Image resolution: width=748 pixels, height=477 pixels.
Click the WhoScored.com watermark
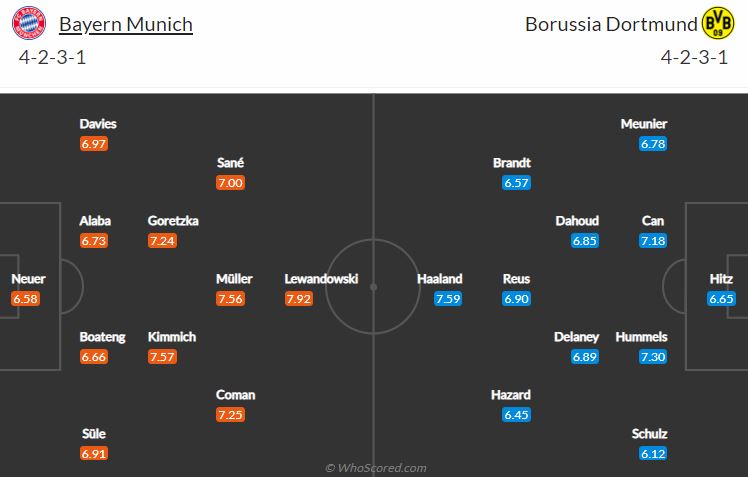point(375,468)
